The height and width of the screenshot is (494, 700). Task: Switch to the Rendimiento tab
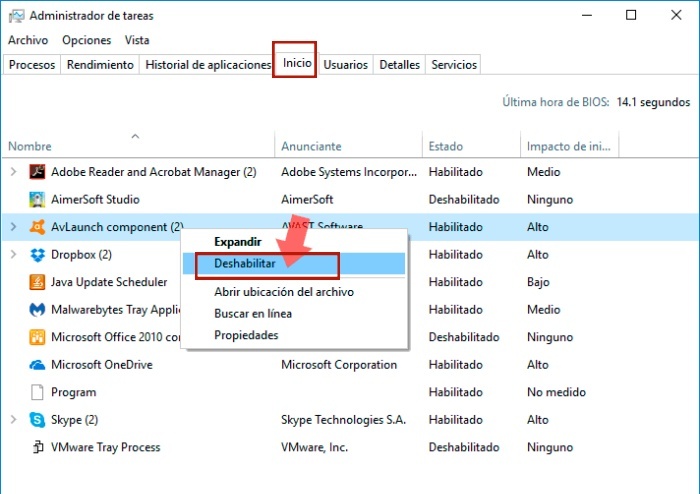100,65
